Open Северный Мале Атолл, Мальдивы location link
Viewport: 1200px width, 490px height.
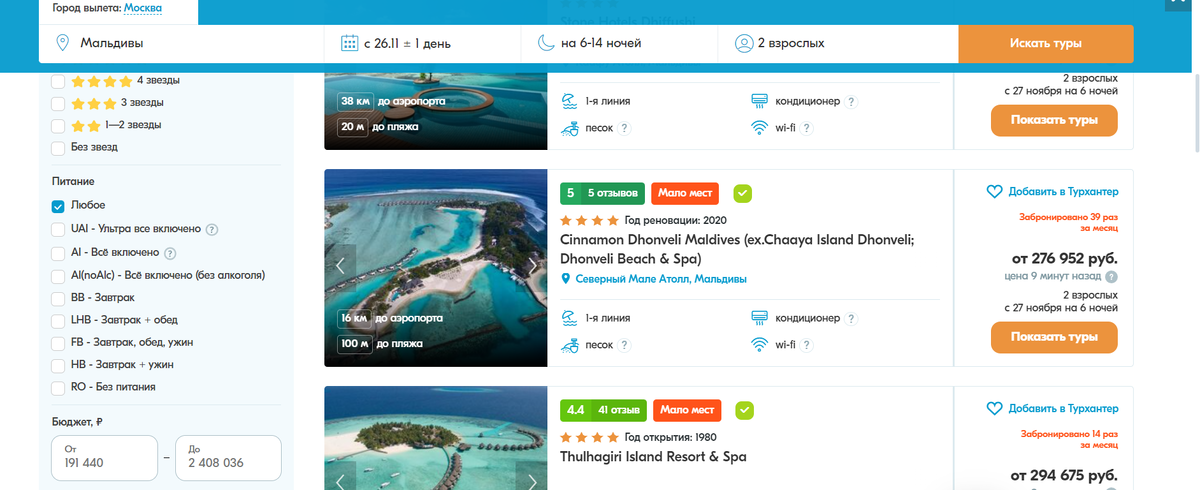point(661,279)
